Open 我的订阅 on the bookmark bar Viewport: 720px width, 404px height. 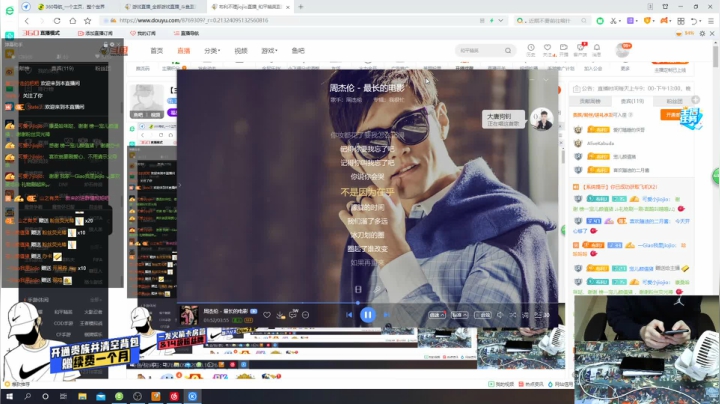point(143,33)
